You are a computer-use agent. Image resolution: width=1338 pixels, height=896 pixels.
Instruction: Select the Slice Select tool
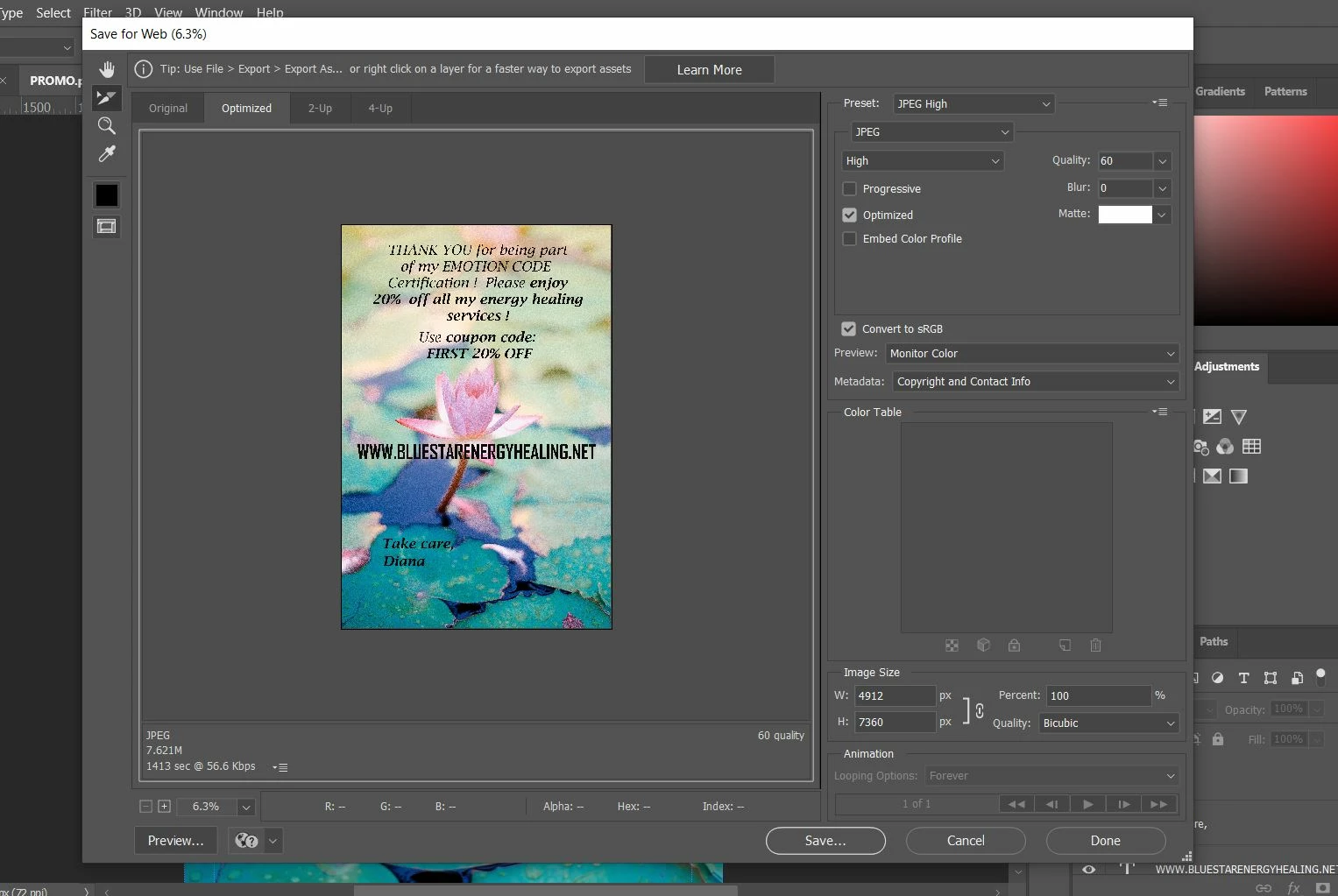tap(107, 97)
